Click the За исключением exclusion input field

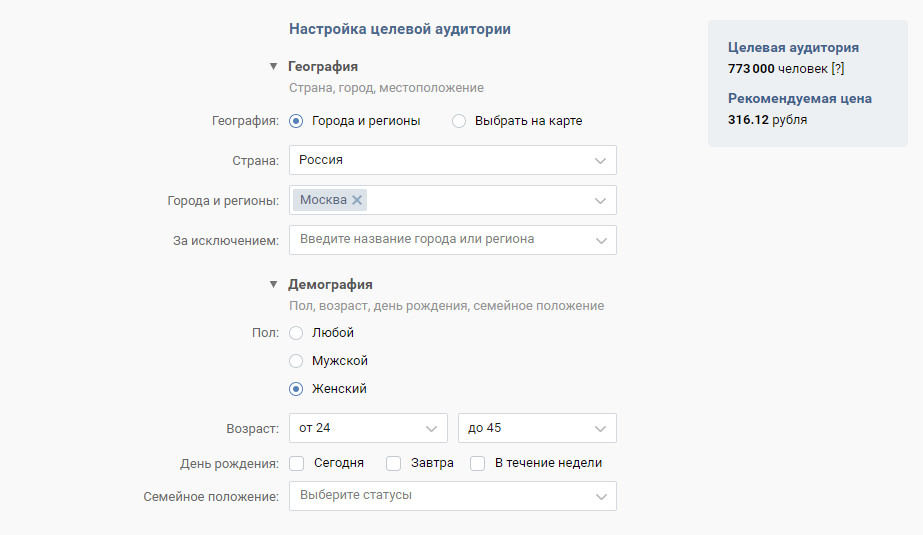(440, 240)
